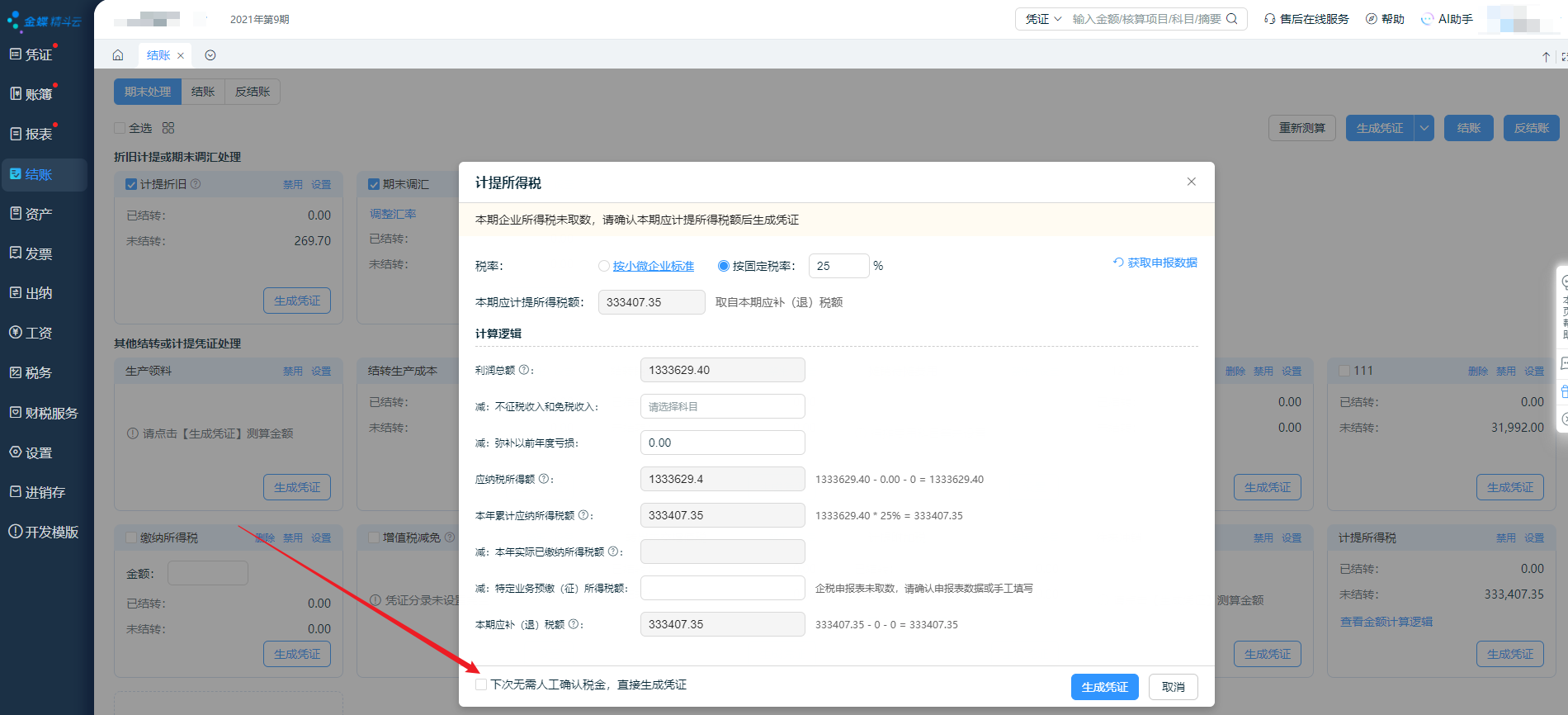Click help icon beside 利润总额
Viewport: 1568px width, 715px height.
click(524, 370)
